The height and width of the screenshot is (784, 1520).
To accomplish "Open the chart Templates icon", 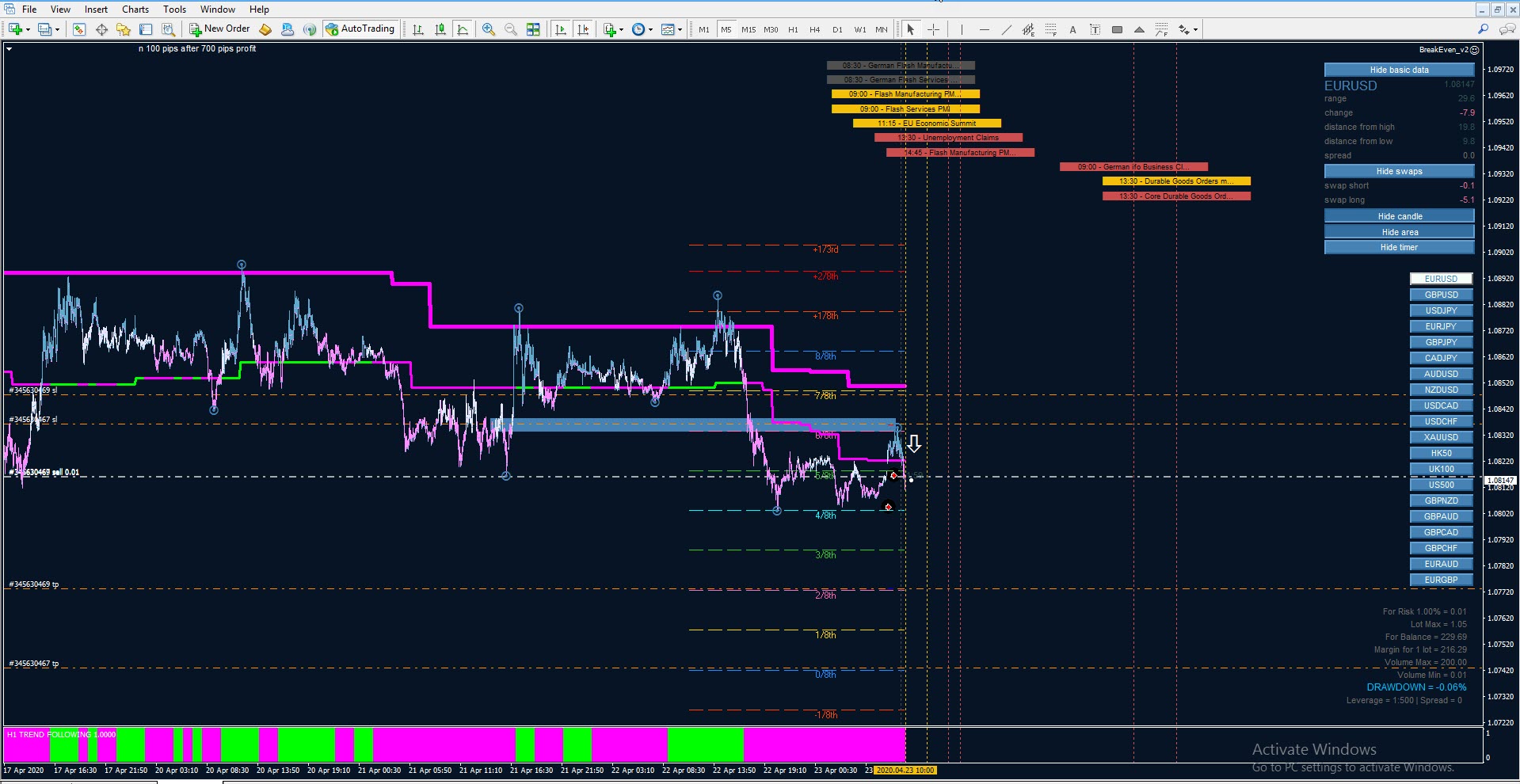I will 668,29.
